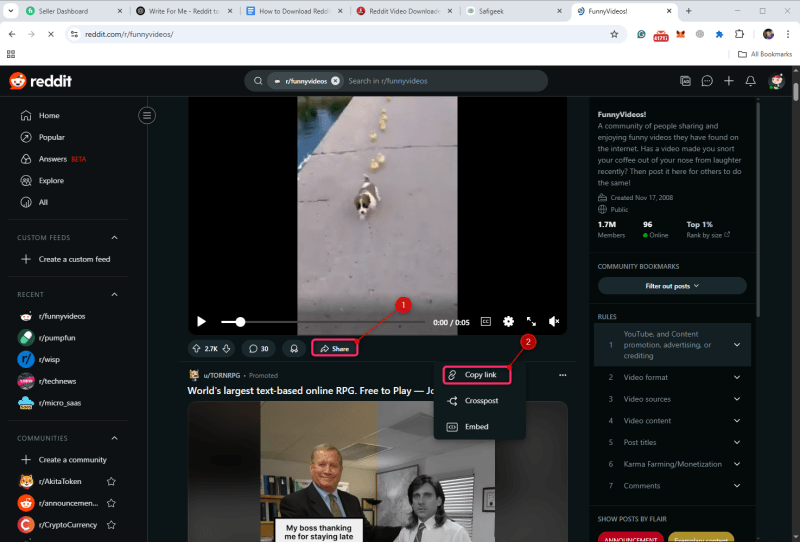The image size is (800, 542).
Task: Enter fullscreen on the video
Action: pos(531,322)
